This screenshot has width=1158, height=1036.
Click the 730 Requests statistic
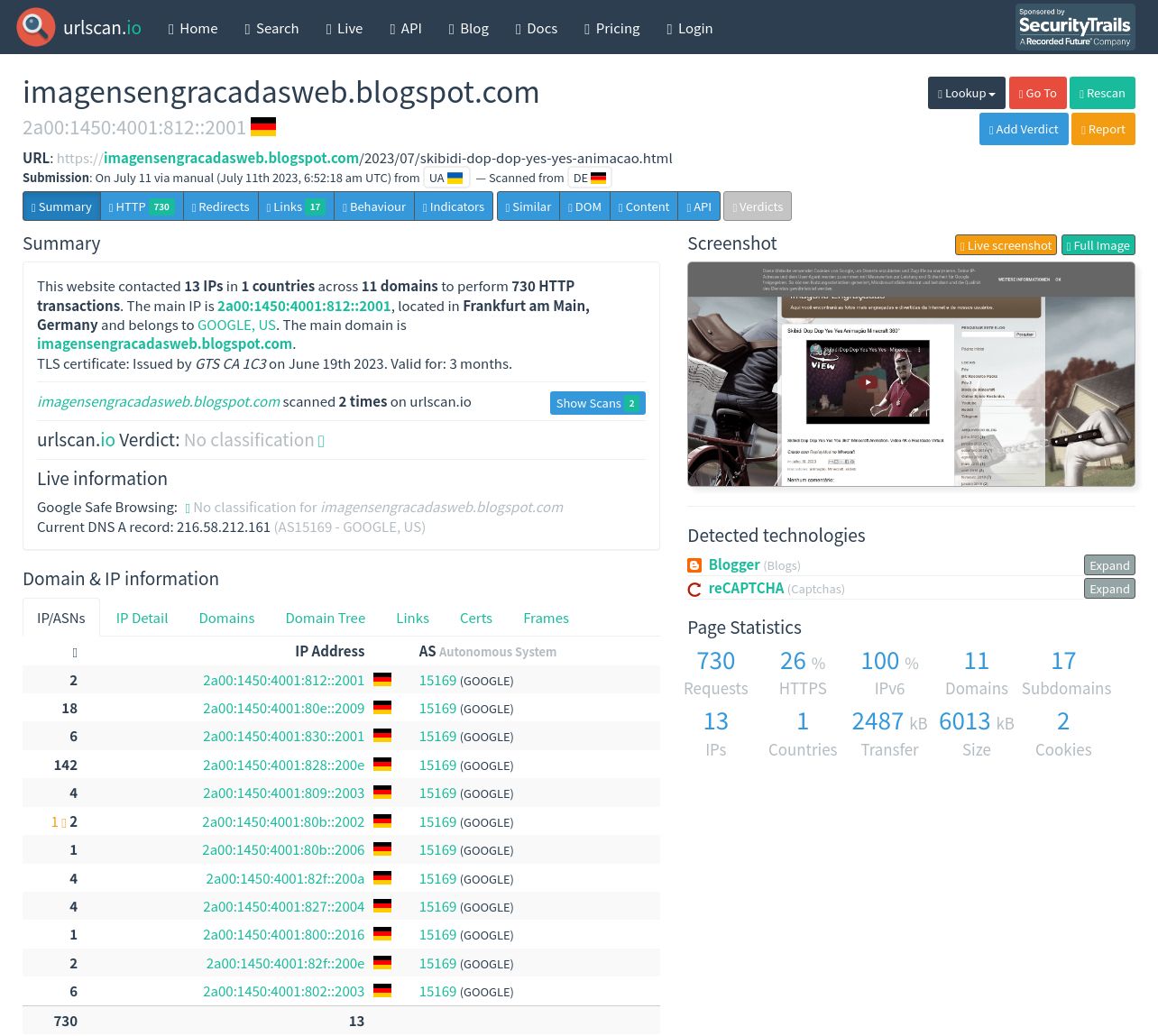point(716,673)
